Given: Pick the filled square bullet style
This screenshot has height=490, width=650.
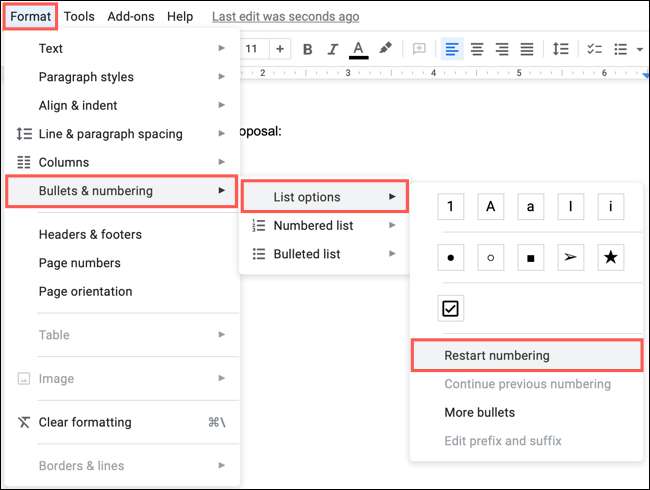Looking at the screenshot, I should click(530, 257).
